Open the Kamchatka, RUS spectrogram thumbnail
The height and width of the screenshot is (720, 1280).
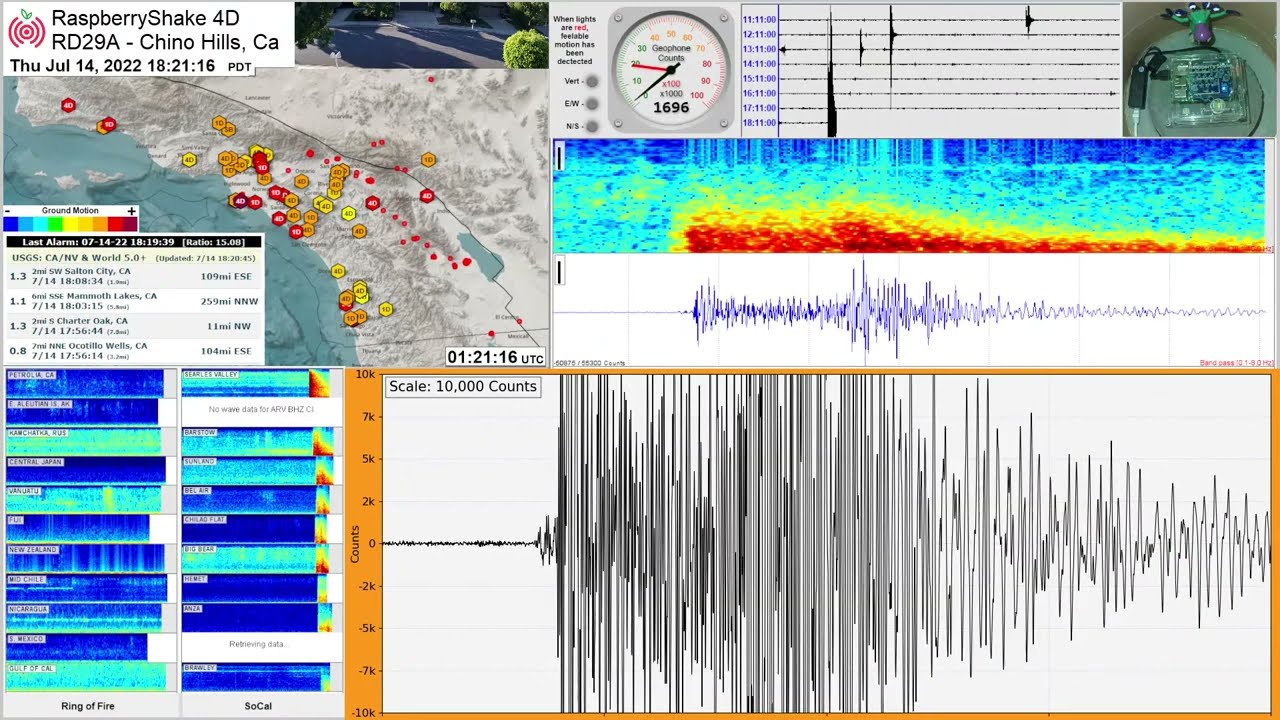[85, 441]
